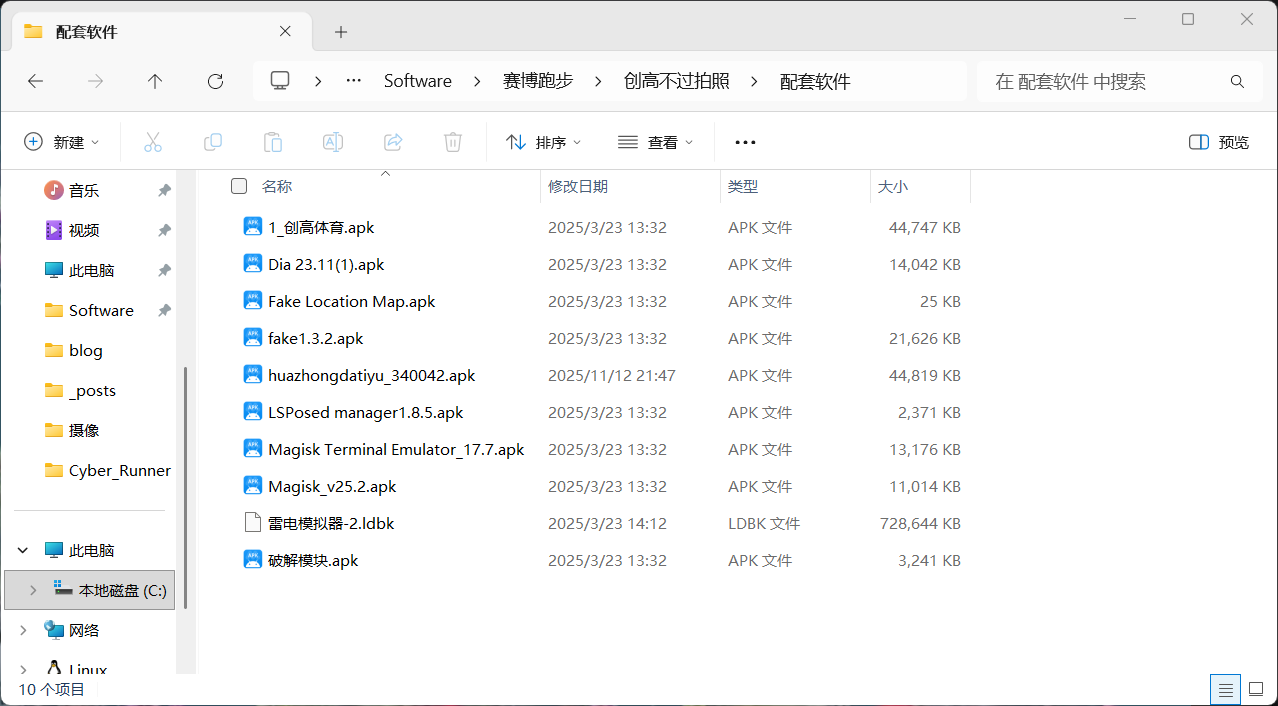Click the Refresh icon in the address bar
1278x706 pixels.
pos(214,81)
